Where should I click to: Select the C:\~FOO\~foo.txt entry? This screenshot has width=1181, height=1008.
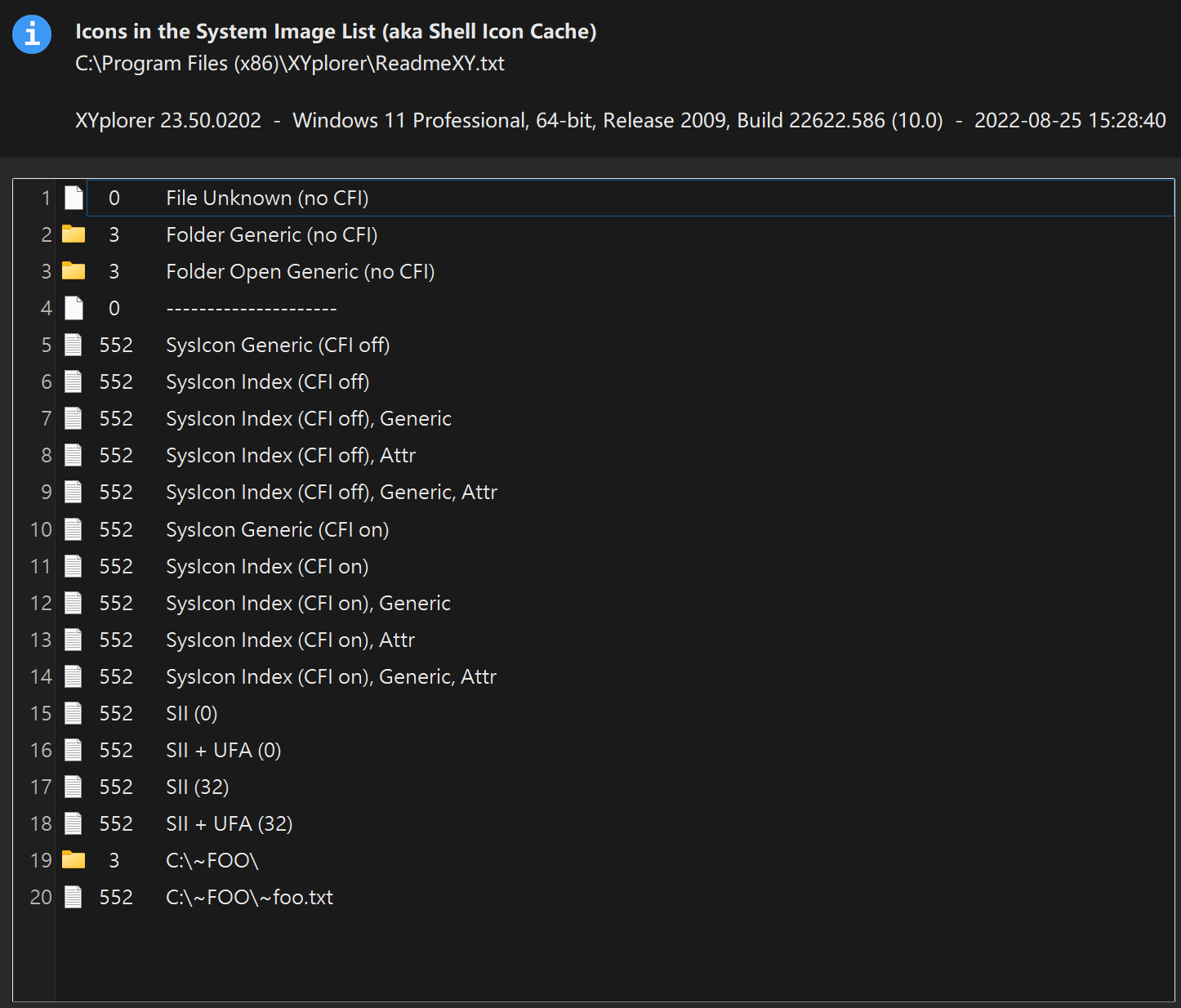coord(249,898)
